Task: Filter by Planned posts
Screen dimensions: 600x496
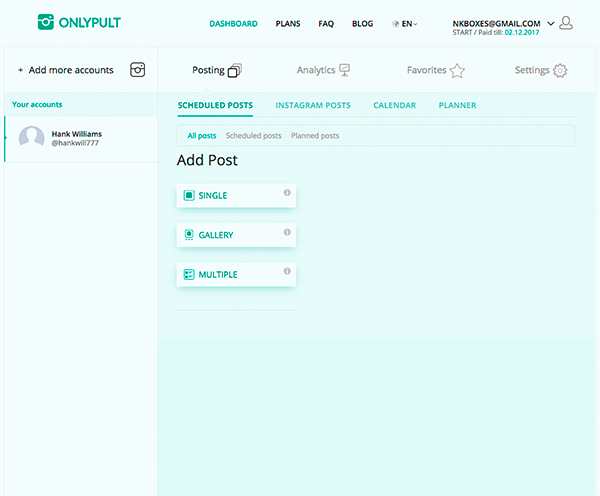Action: [x=315, y=136]
